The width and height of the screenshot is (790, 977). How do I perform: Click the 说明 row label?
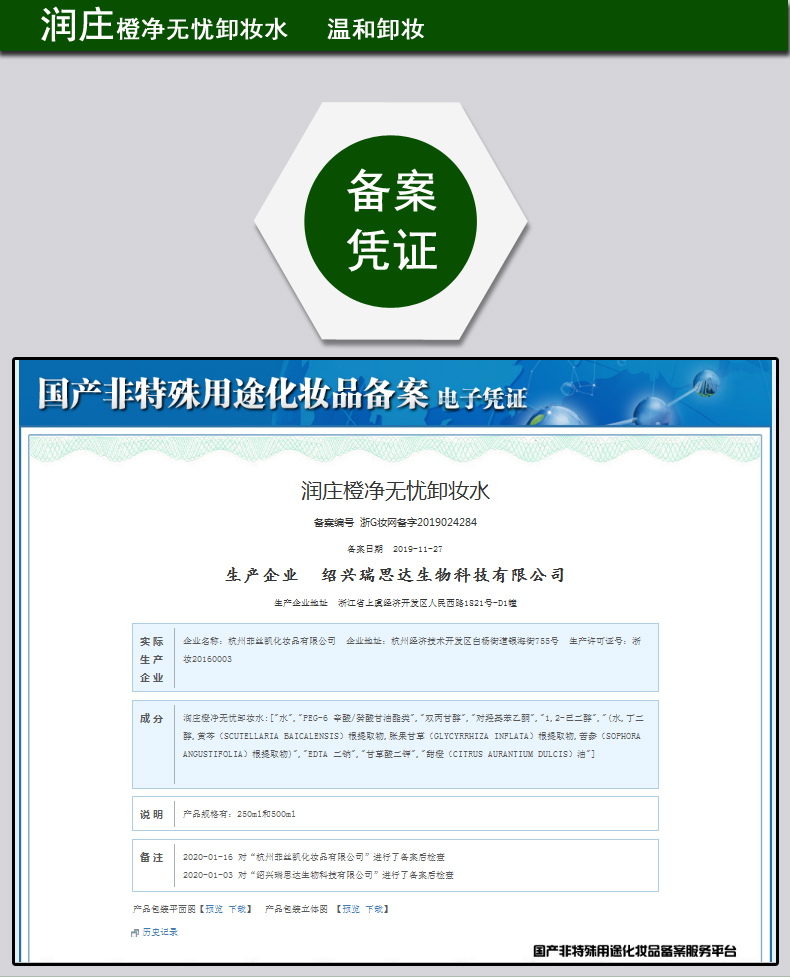point(151,814)
